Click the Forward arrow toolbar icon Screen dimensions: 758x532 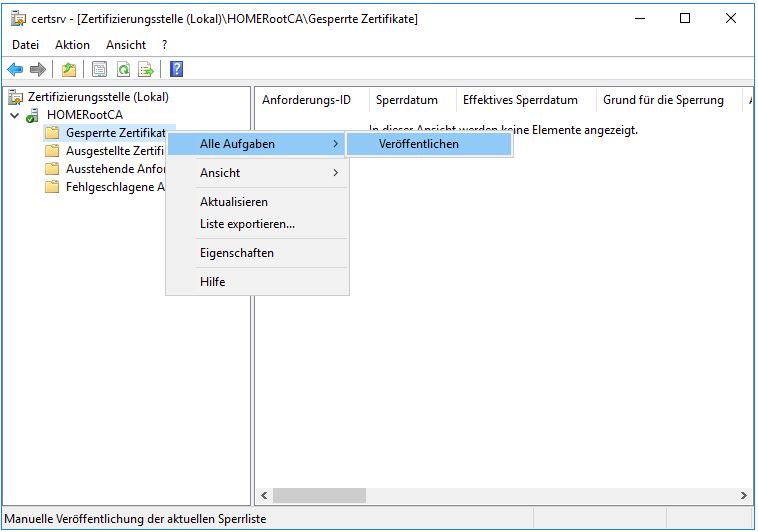[x=37, y=69]
